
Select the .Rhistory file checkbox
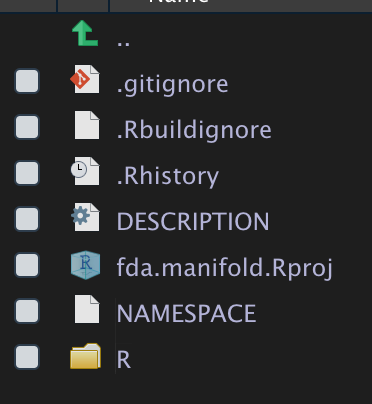coord(27,173)
